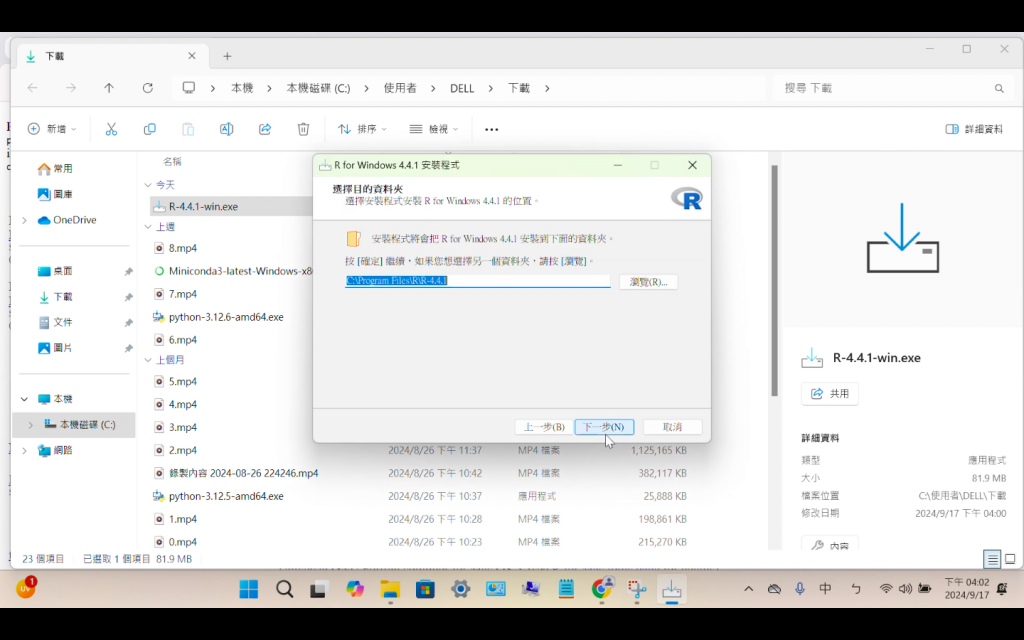Open the three-dot more options menu

[x=492, y=129]
